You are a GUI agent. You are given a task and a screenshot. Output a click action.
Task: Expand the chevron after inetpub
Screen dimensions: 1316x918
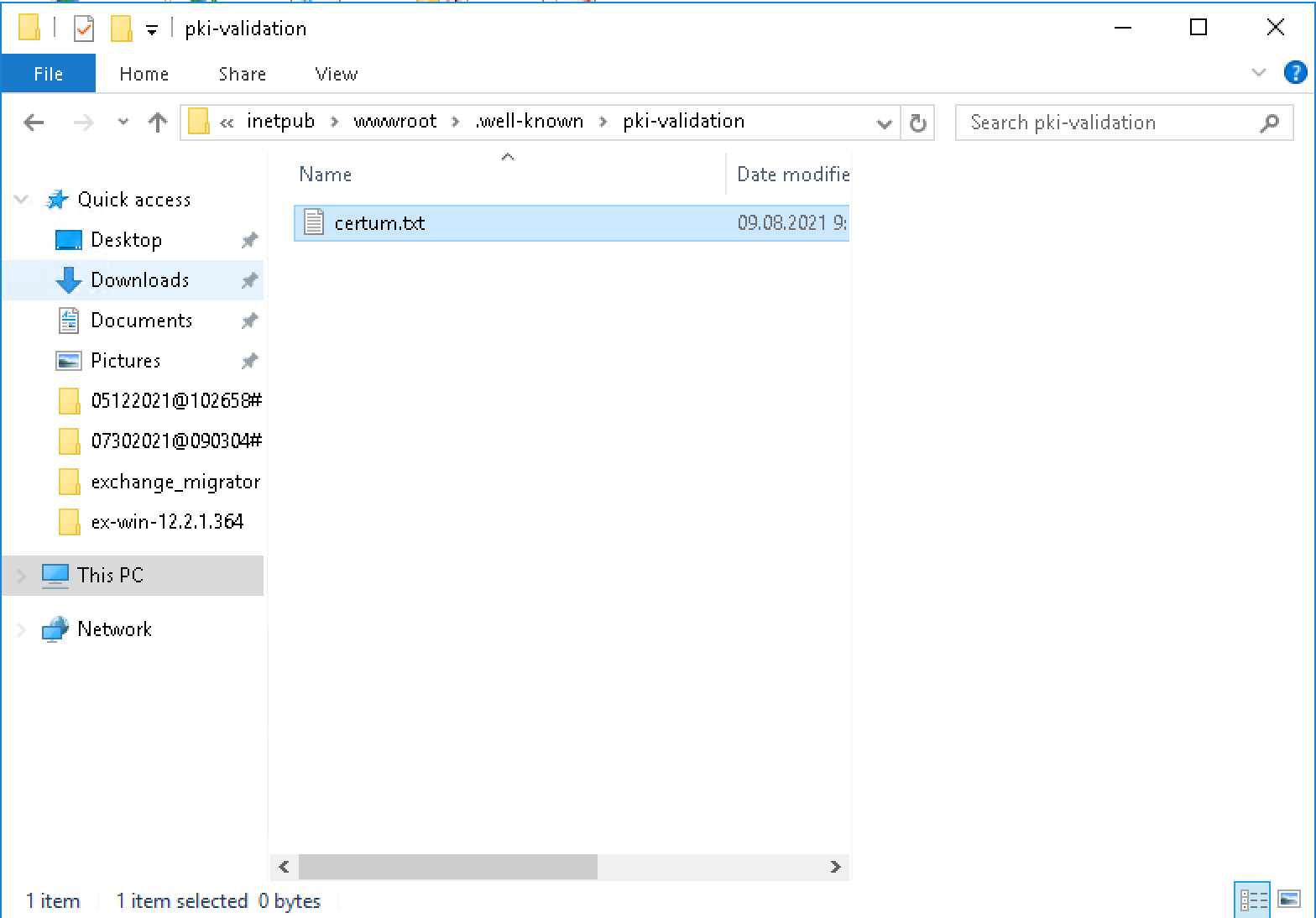tap(335, 123)
